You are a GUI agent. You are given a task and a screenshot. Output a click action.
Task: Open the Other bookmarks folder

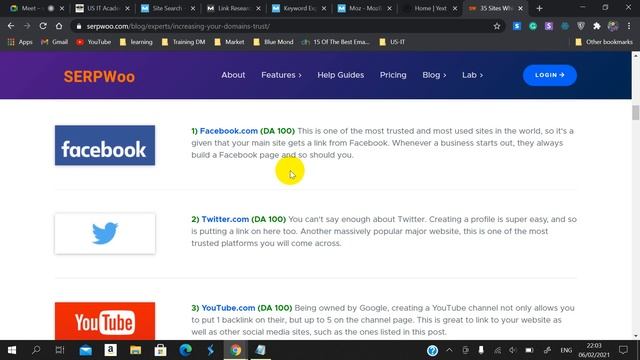click(604, 42)
